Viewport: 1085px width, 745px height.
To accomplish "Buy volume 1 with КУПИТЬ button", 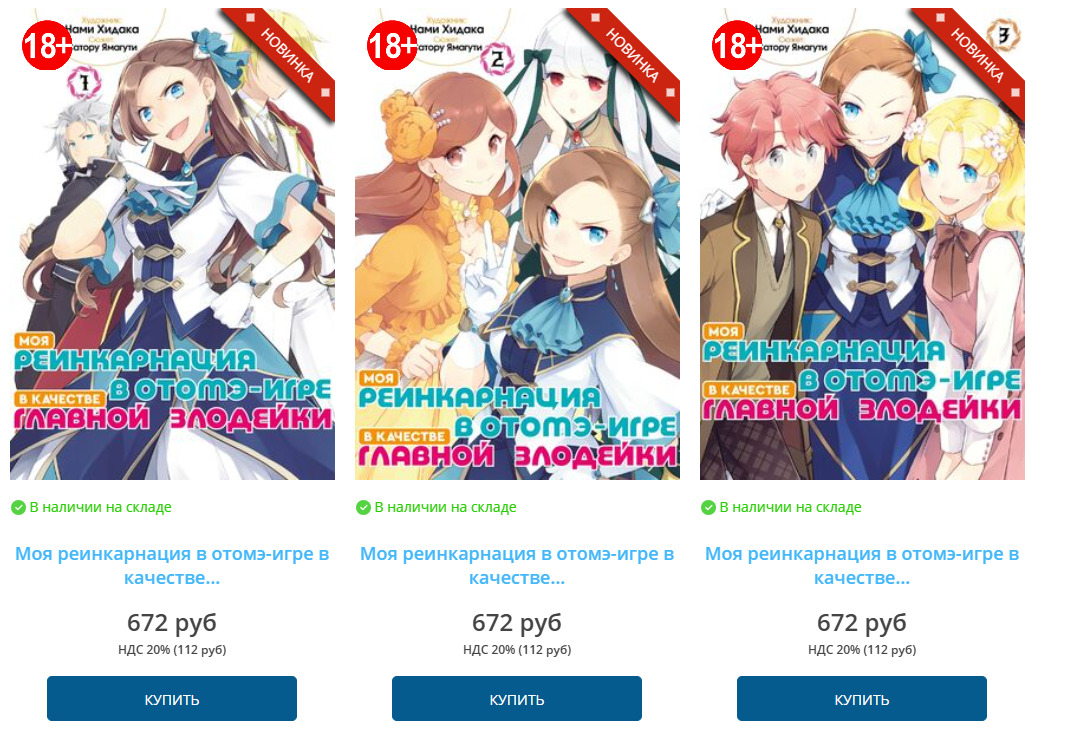I will click(172, 699).
